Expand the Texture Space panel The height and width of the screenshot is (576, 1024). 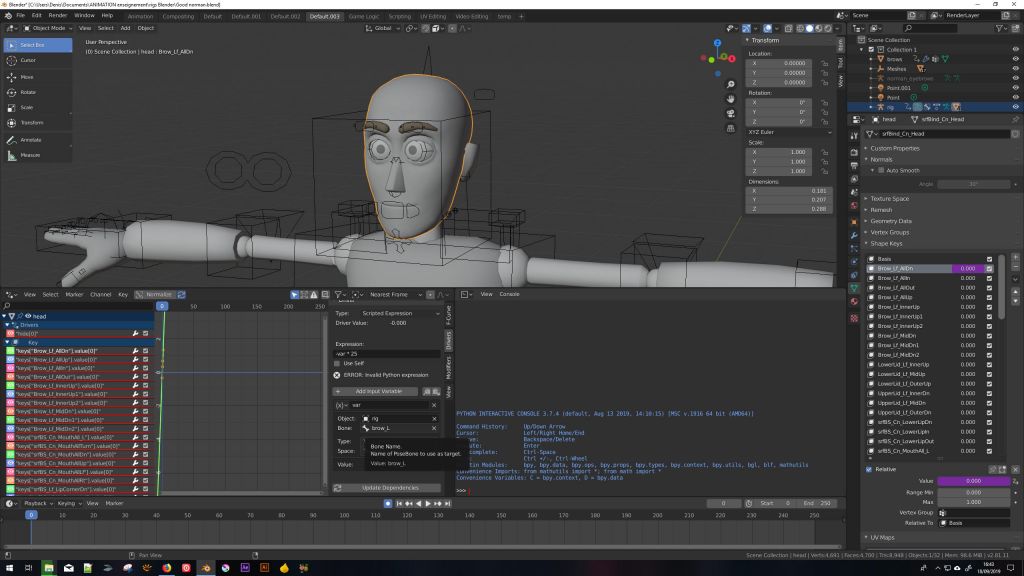click(x=889, y=199)
